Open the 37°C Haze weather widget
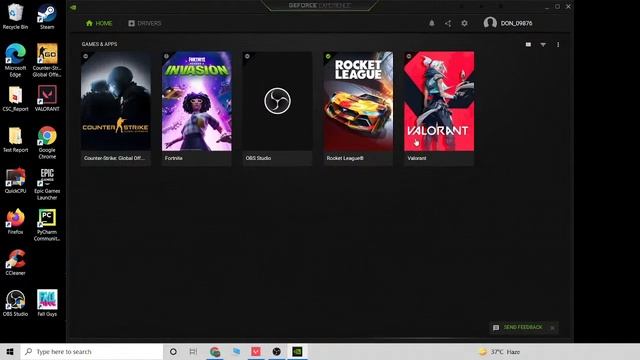The height and width of the screenshot is (360, 640). click(500, 351)
